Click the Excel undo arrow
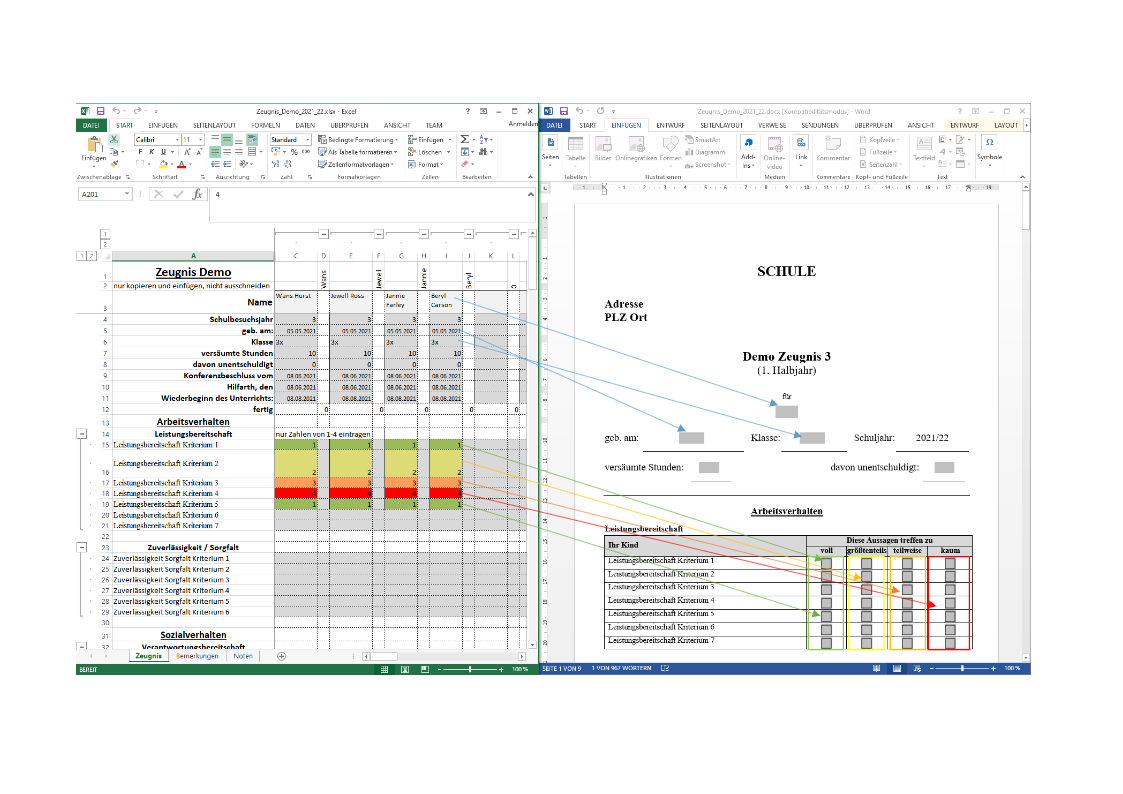 tap(116, 111)
